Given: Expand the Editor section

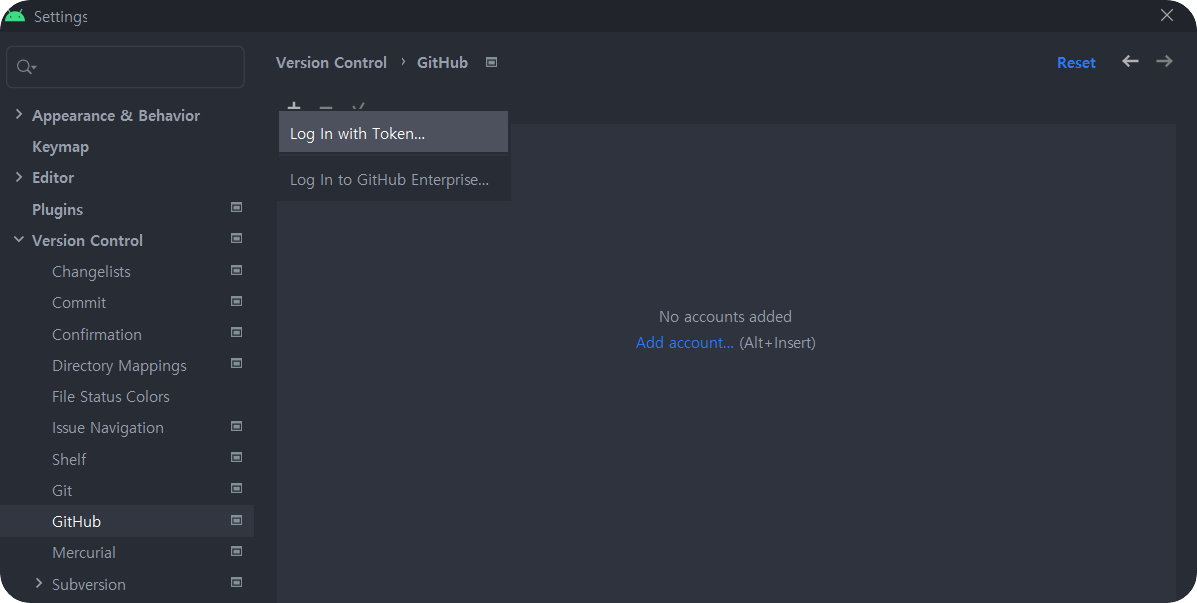Looking at the screenshot, I should click(x=19, y=177).
